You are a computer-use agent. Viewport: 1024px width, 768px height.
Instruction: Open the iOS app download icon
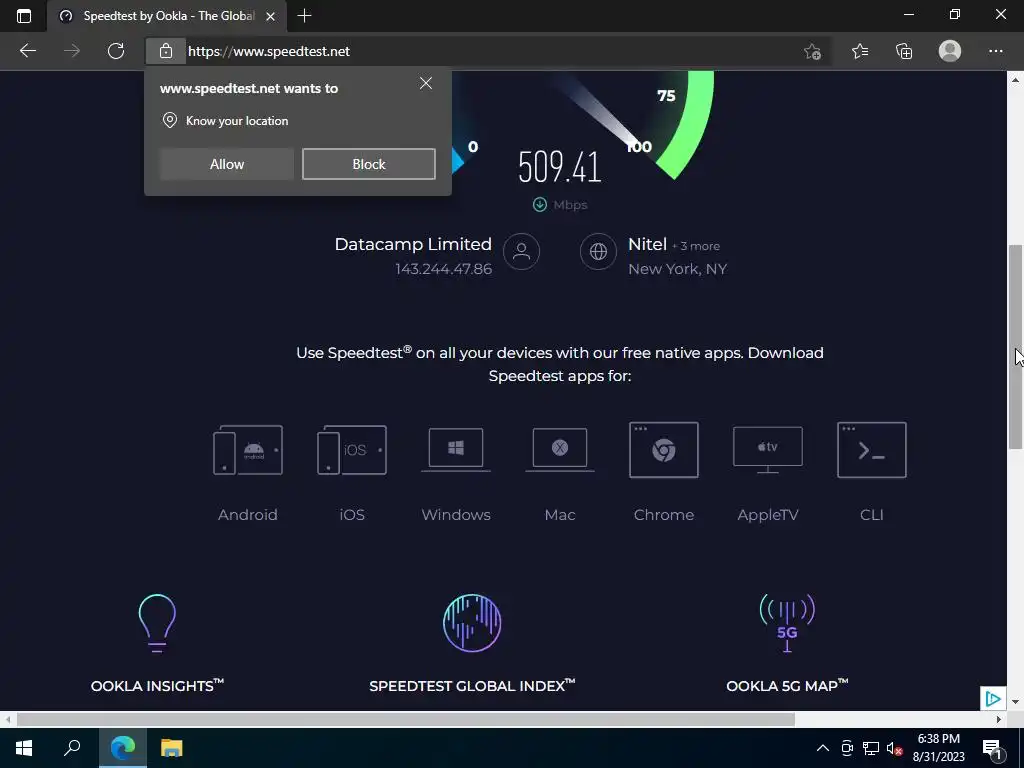point(352,450)
